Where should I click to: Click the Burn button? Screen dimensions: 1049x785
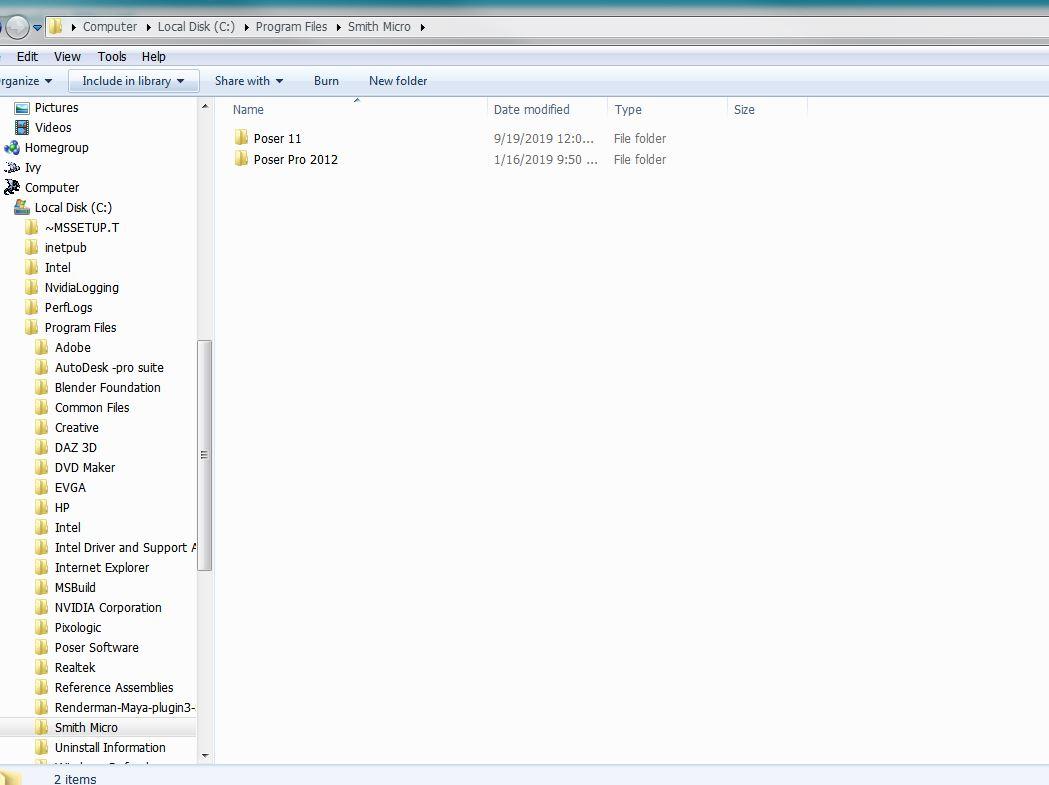[x=326, y=81]
